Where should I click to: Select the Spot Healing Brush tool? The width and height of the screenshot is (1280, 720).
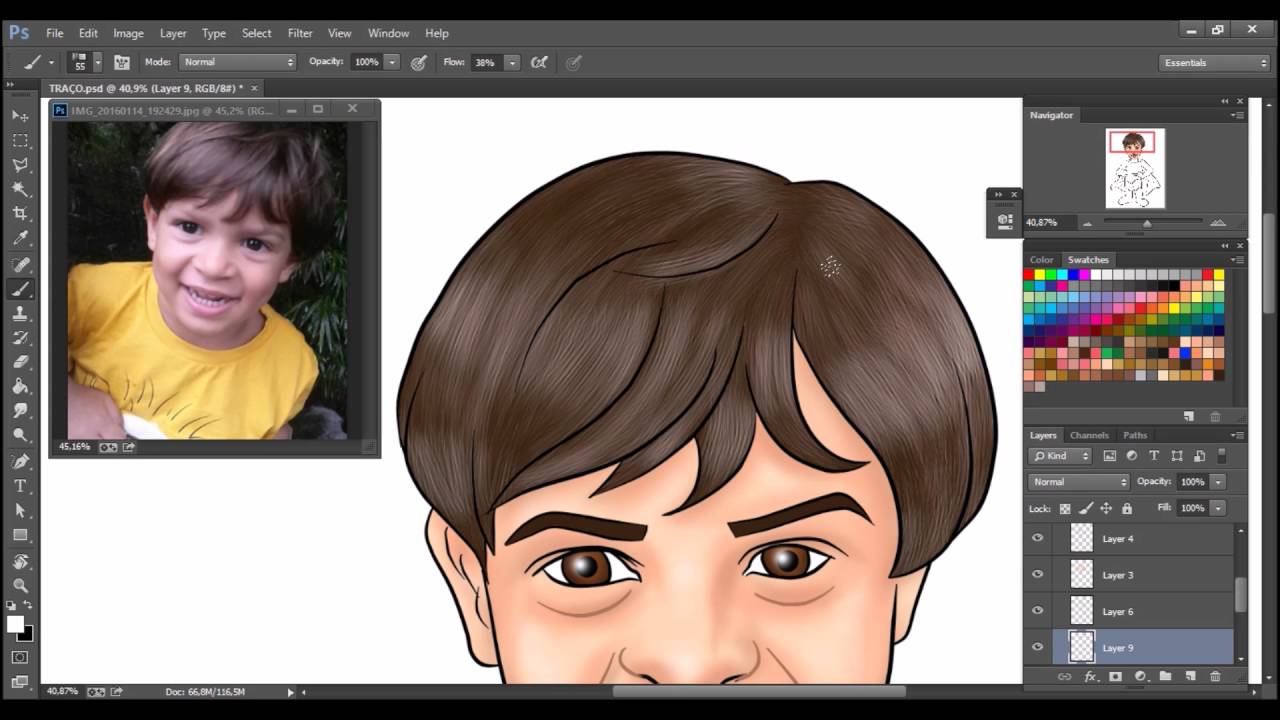point(20,265)
